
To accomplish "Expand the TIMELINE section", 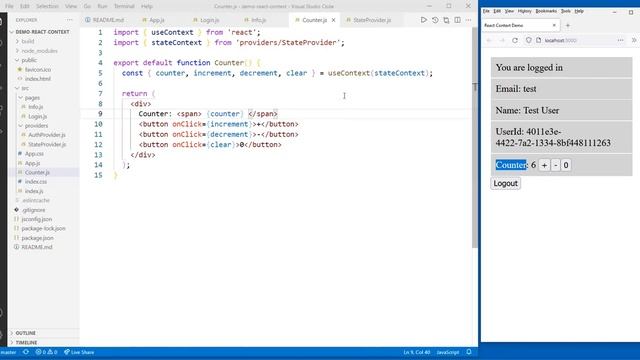I will click(x=26, y=342).
